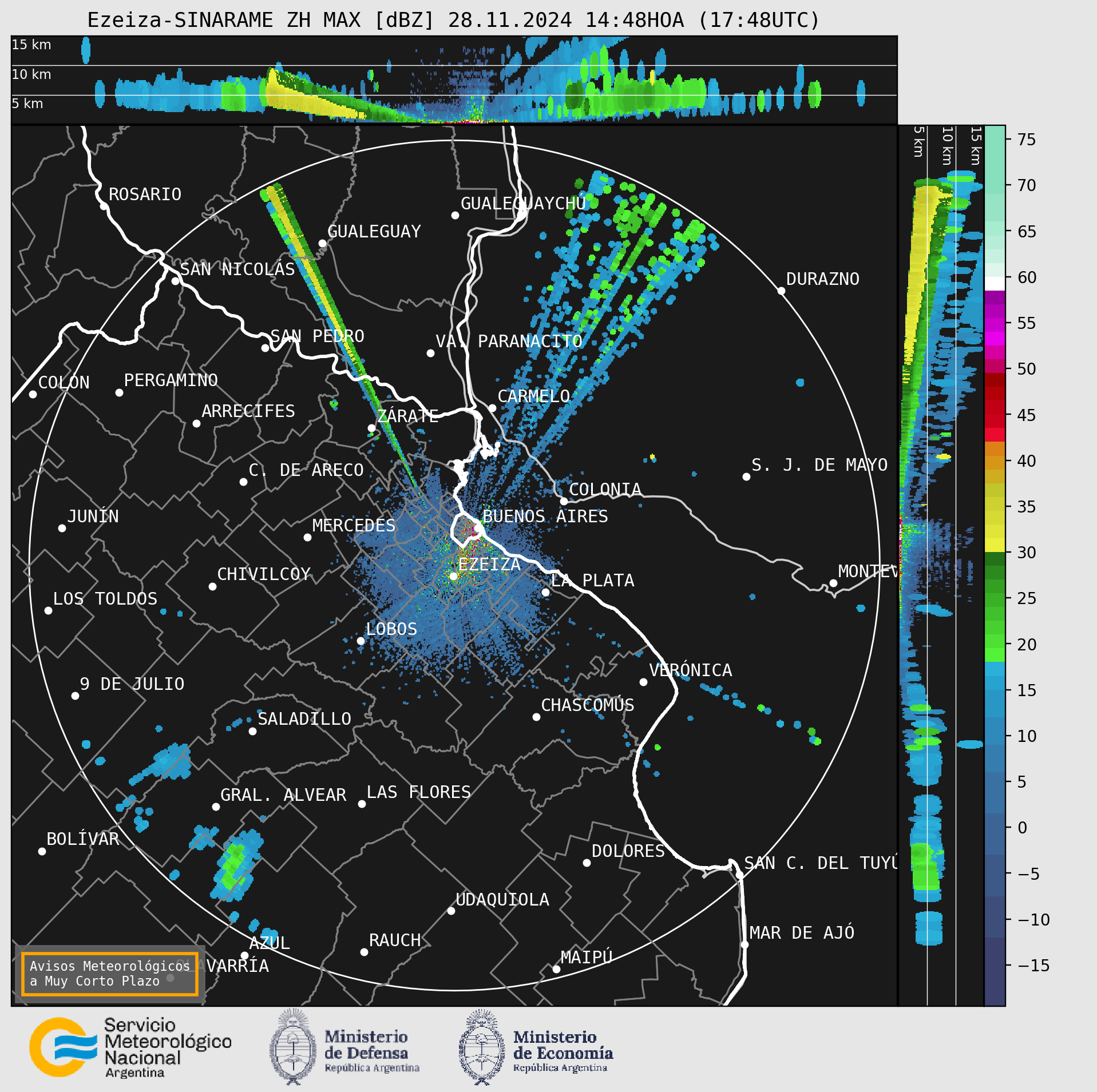Image resolution: width=1097 pixels, height=1092 pixels.
Task: Click the 75 value on the dBZ scale
Action: point(1027,140)
